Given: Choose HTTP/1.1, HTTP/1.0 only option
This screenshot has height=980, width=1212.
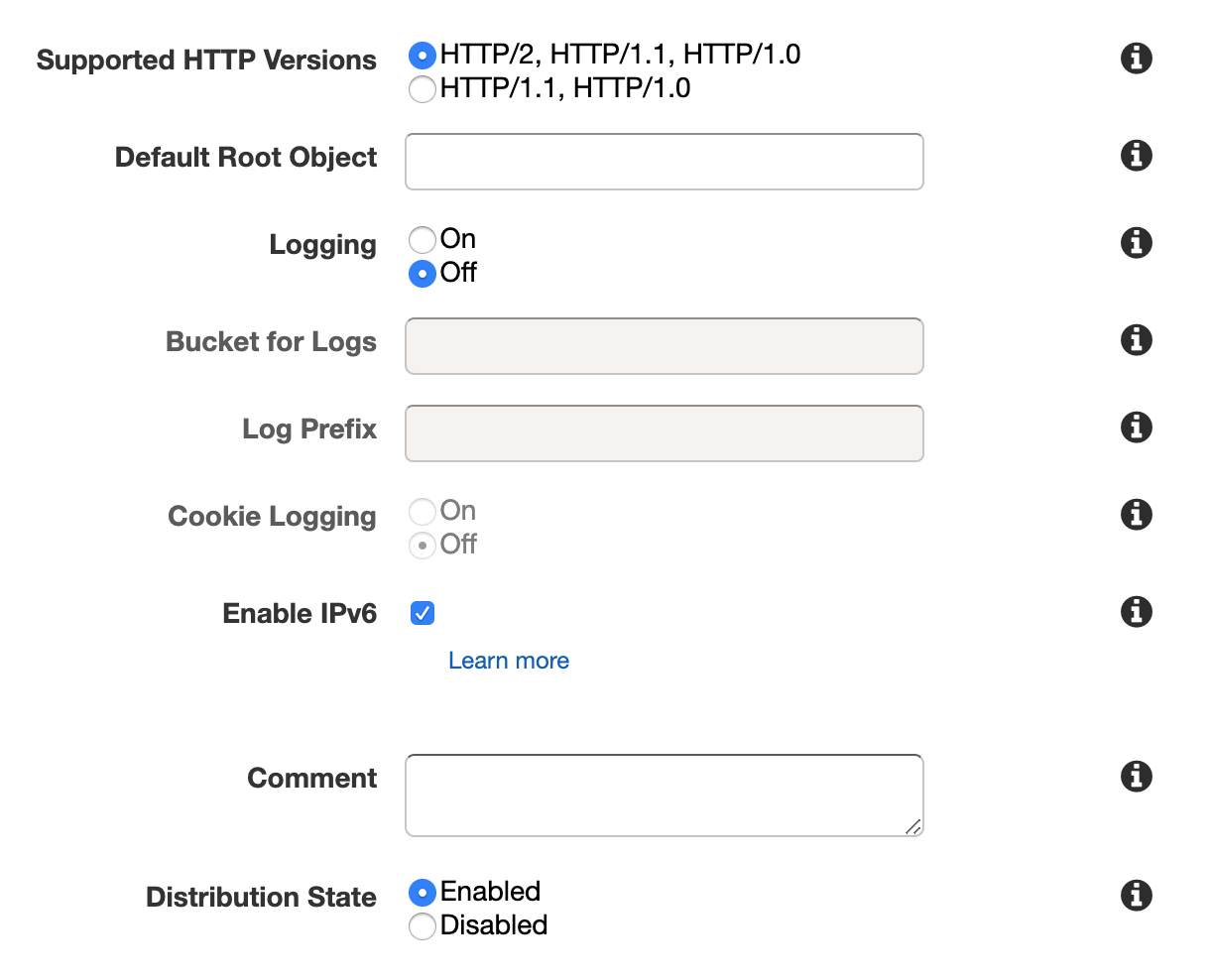Looking at the screenshot, I should (x=423, y=89).
